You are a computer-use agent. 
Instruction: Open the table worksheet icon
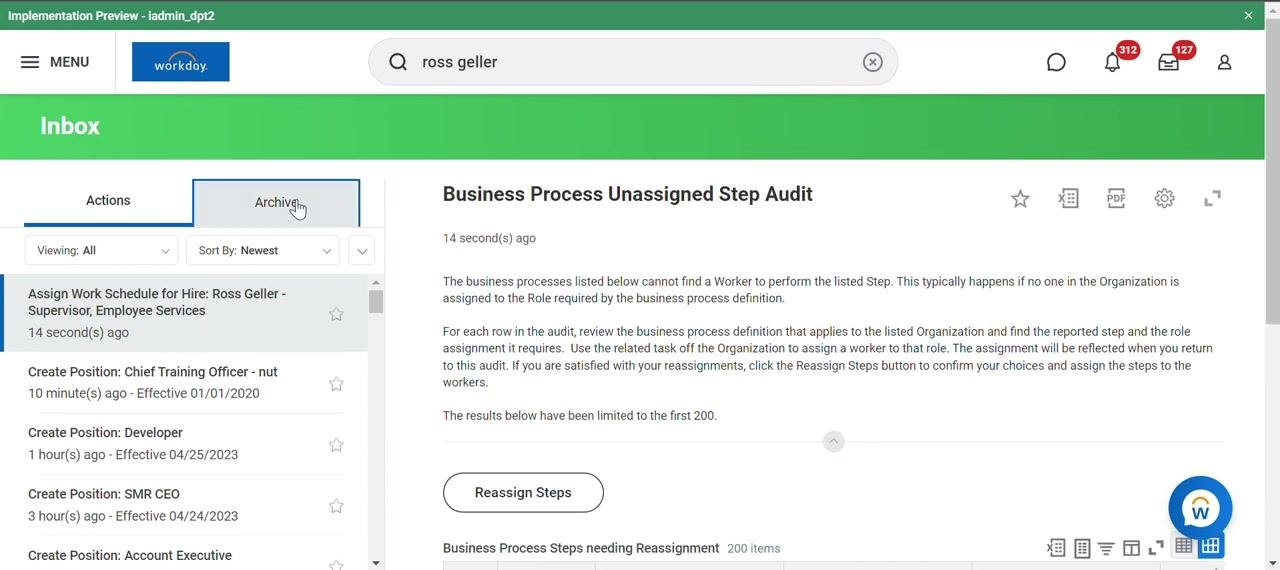tap(1082, 548)
